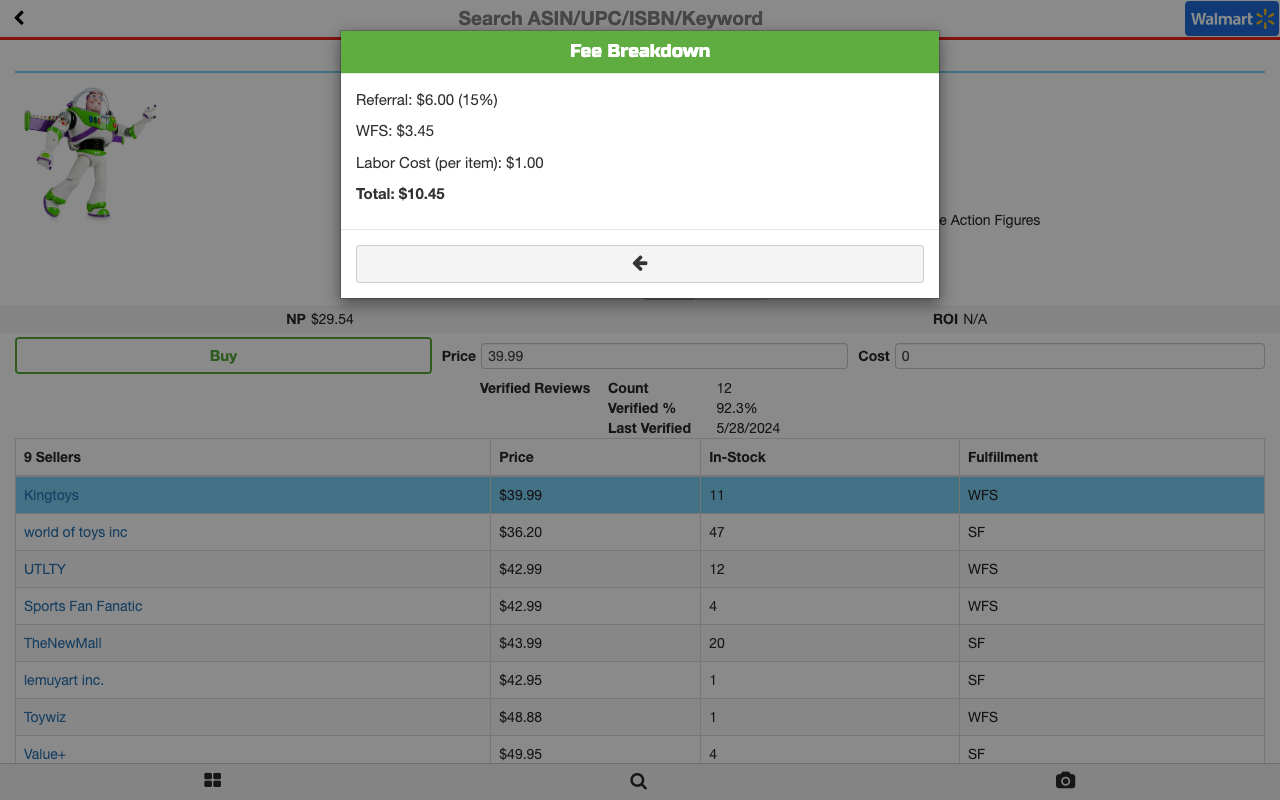The image size is (1280, 800).
Task: Click the Last Verified date 5/28/2024
Action: (748, 428)
